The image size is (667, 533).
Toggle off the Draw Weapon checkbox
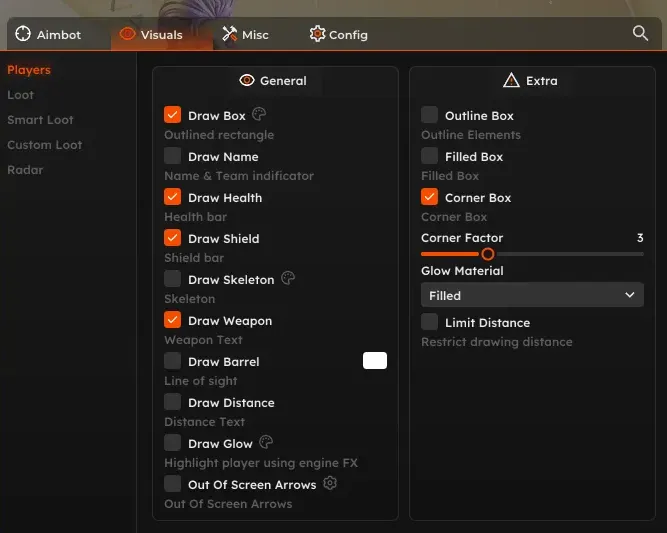(172, 320)
